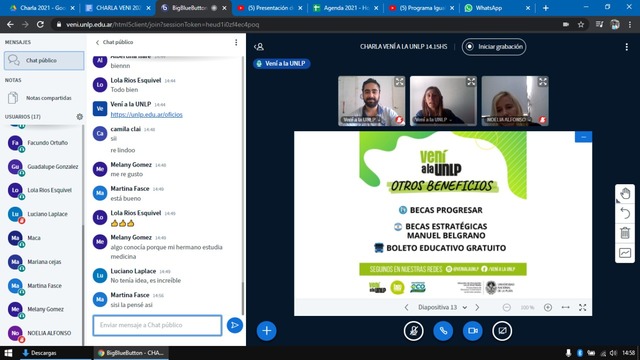Select user Maca
Image resolution: width=640 pixels, height=360 pixels.
point(43,238)
